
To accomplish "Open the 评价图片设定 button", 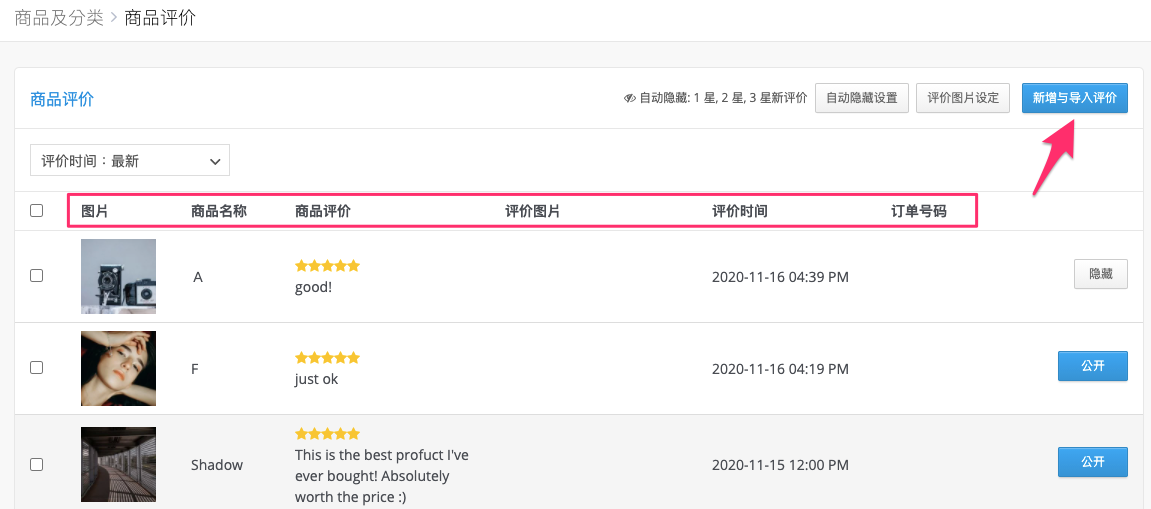I will 963,98.
